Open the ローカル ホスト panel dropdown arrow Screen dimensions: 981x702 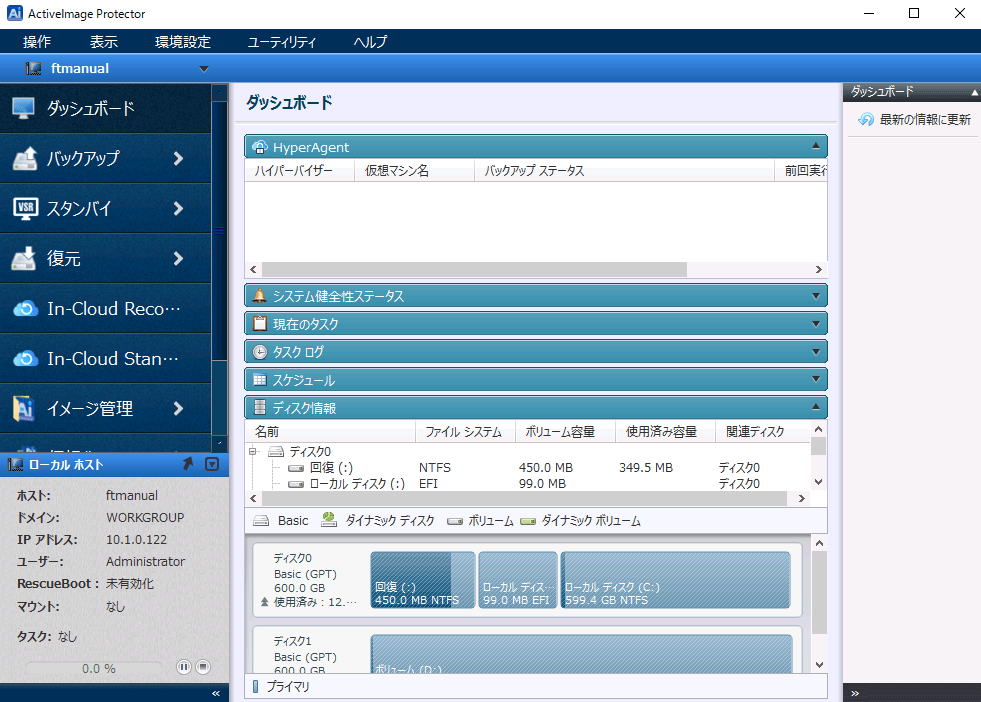(211, 464)
